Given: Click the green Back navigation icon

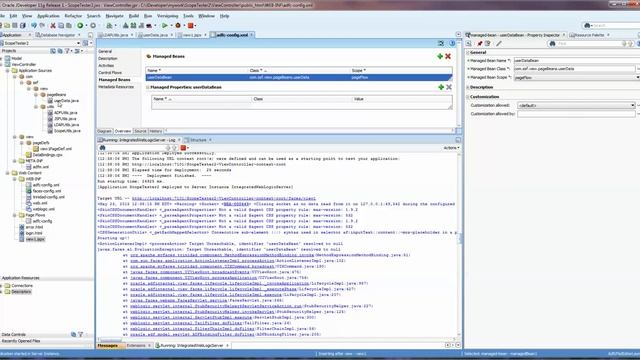Looking at the screenshot, I should pyautogui.click(x=80, y=25).
